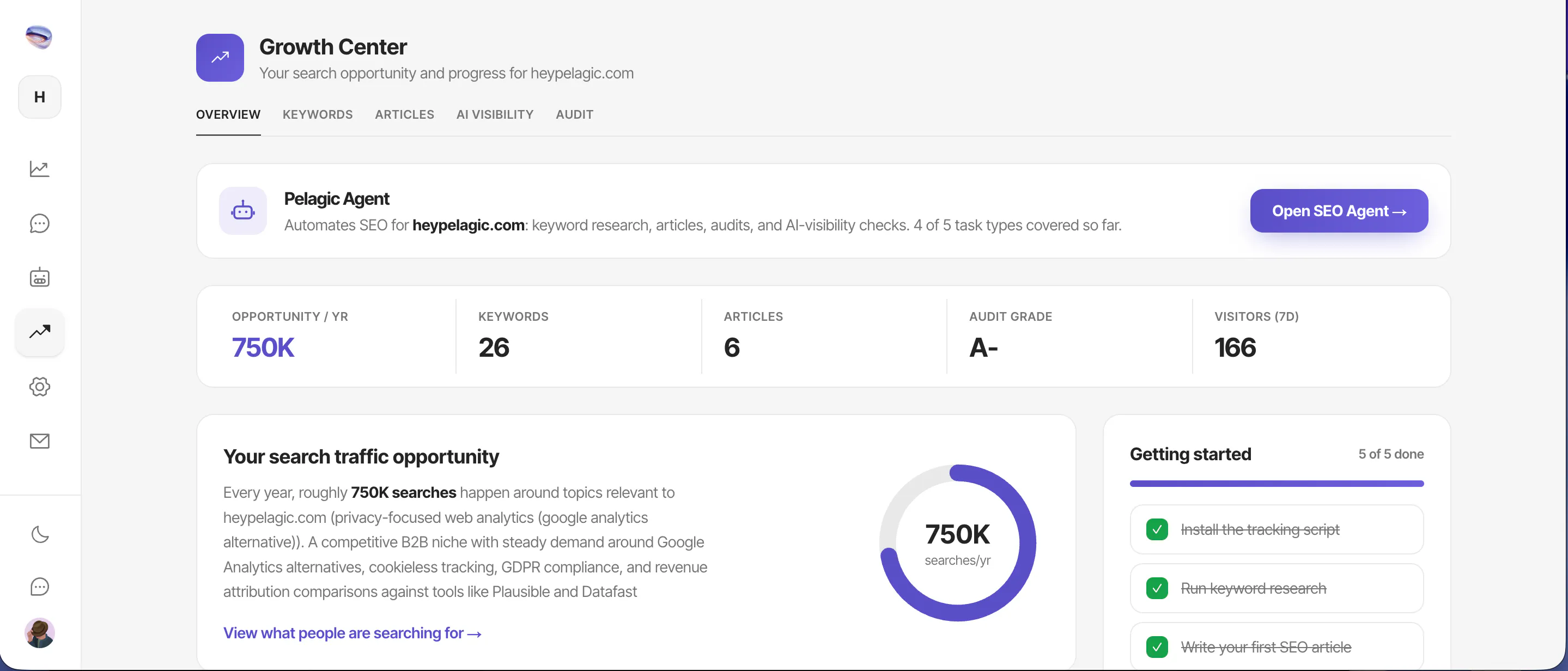The image size is (1568, 671).
Task: Click the Getting started progress bar
Action: click(x=1277, y=484)
